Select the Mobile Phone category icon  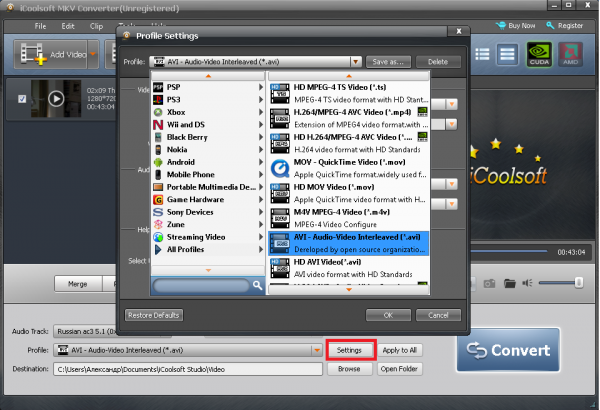(x=158, y=175)
